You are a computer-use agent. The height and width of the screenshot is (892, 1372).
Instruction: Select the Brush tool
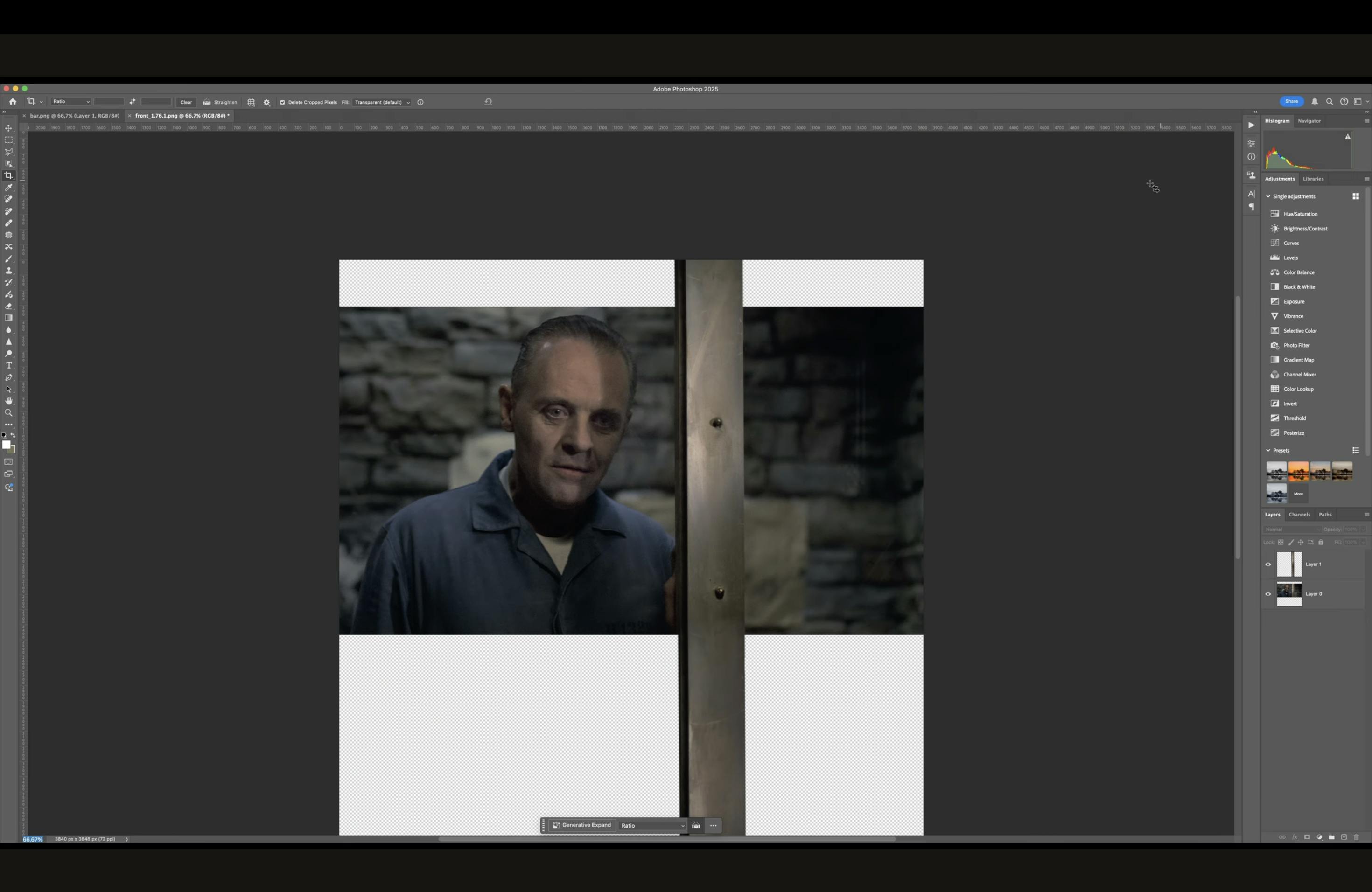pos(9,259)
